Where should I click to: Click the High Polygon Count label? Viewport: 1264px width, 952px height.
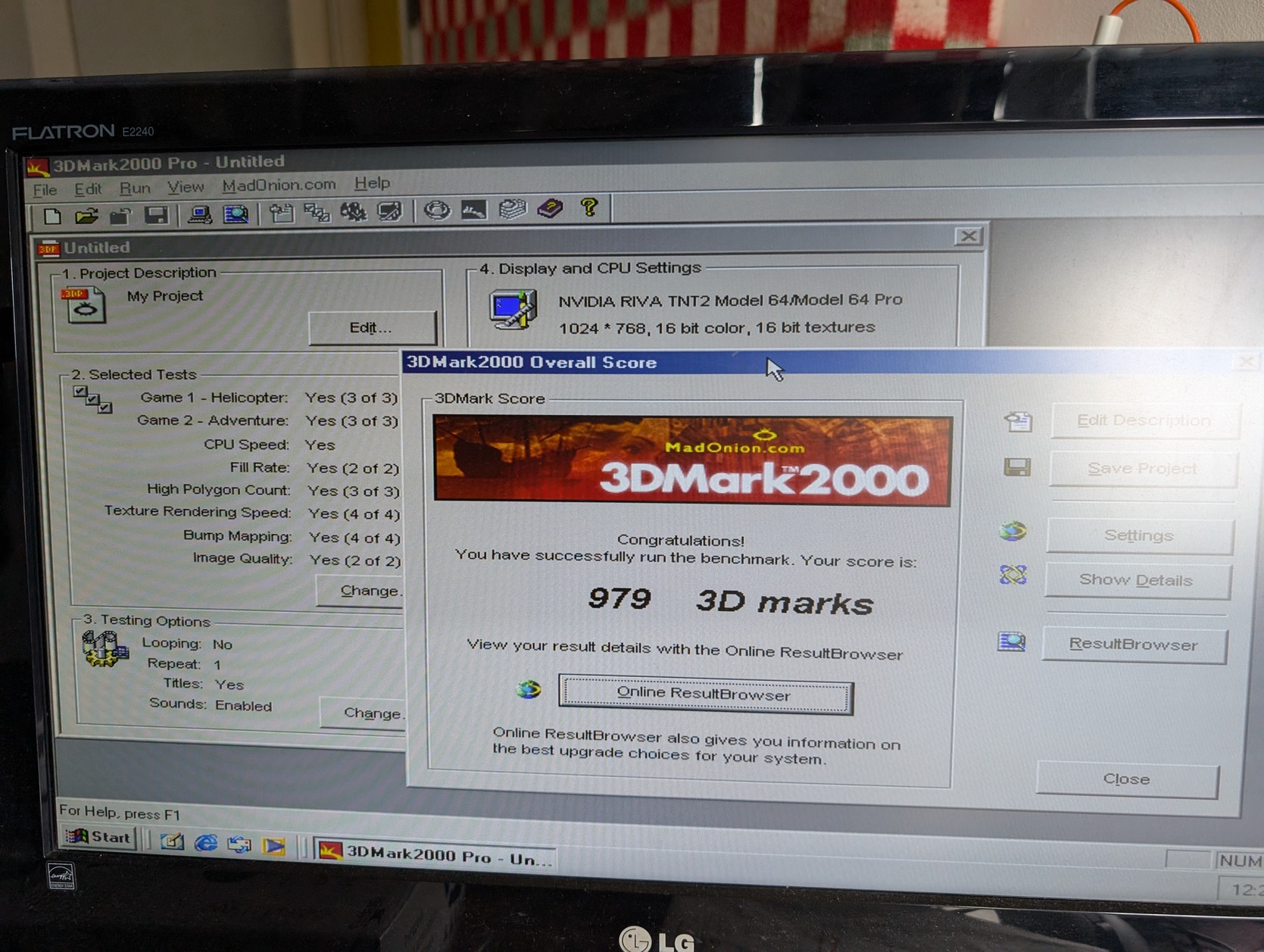tap(218, 490)
